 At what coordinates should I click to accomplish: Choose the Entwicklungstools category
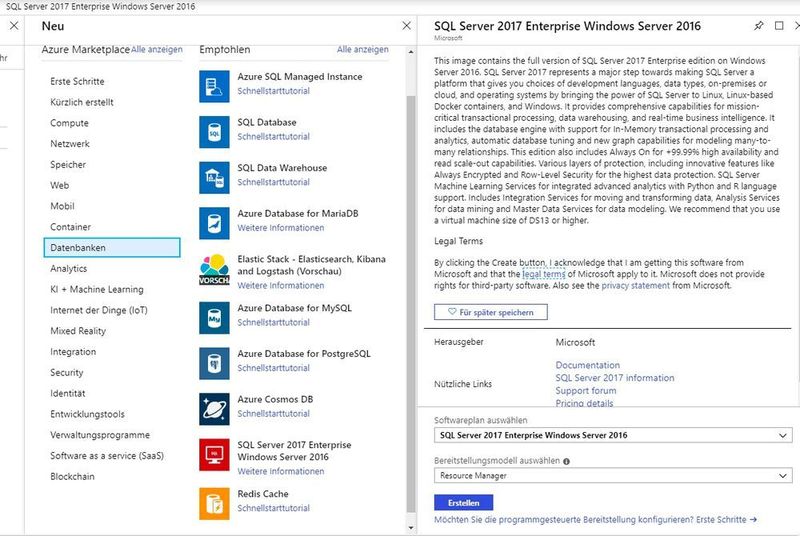coord(87,414)
